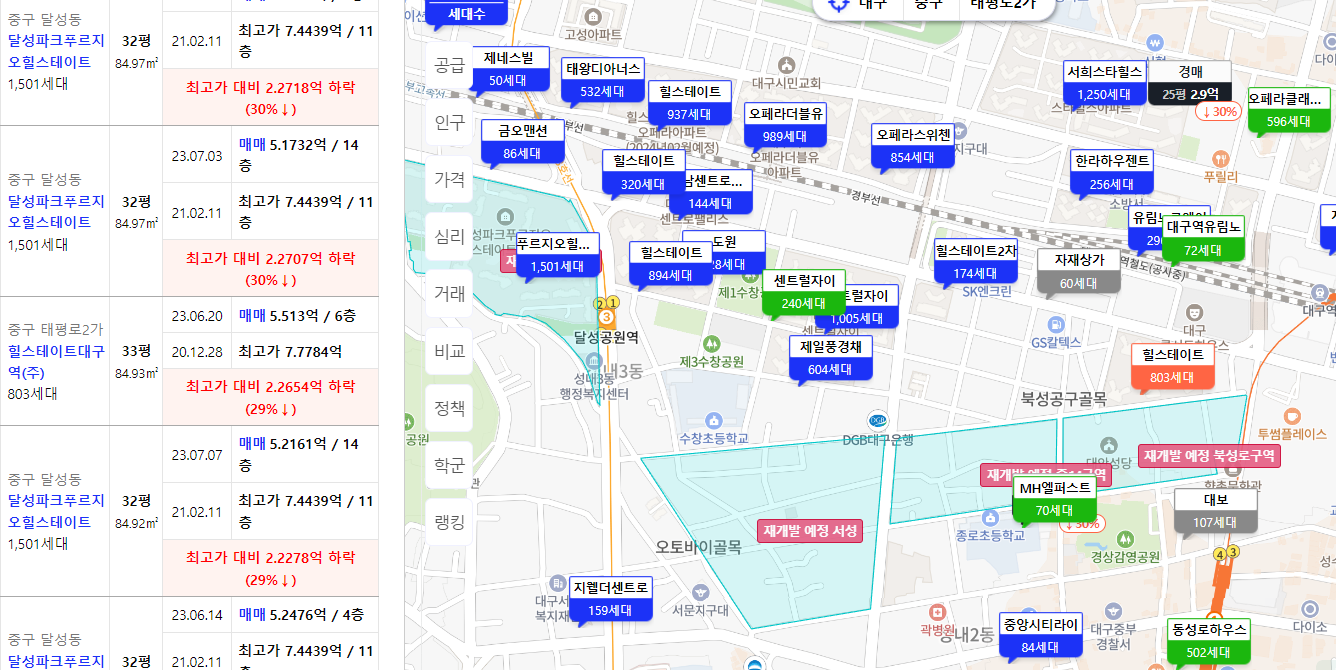Open the 랭킹 (ranking) map filter

[449, 522]
